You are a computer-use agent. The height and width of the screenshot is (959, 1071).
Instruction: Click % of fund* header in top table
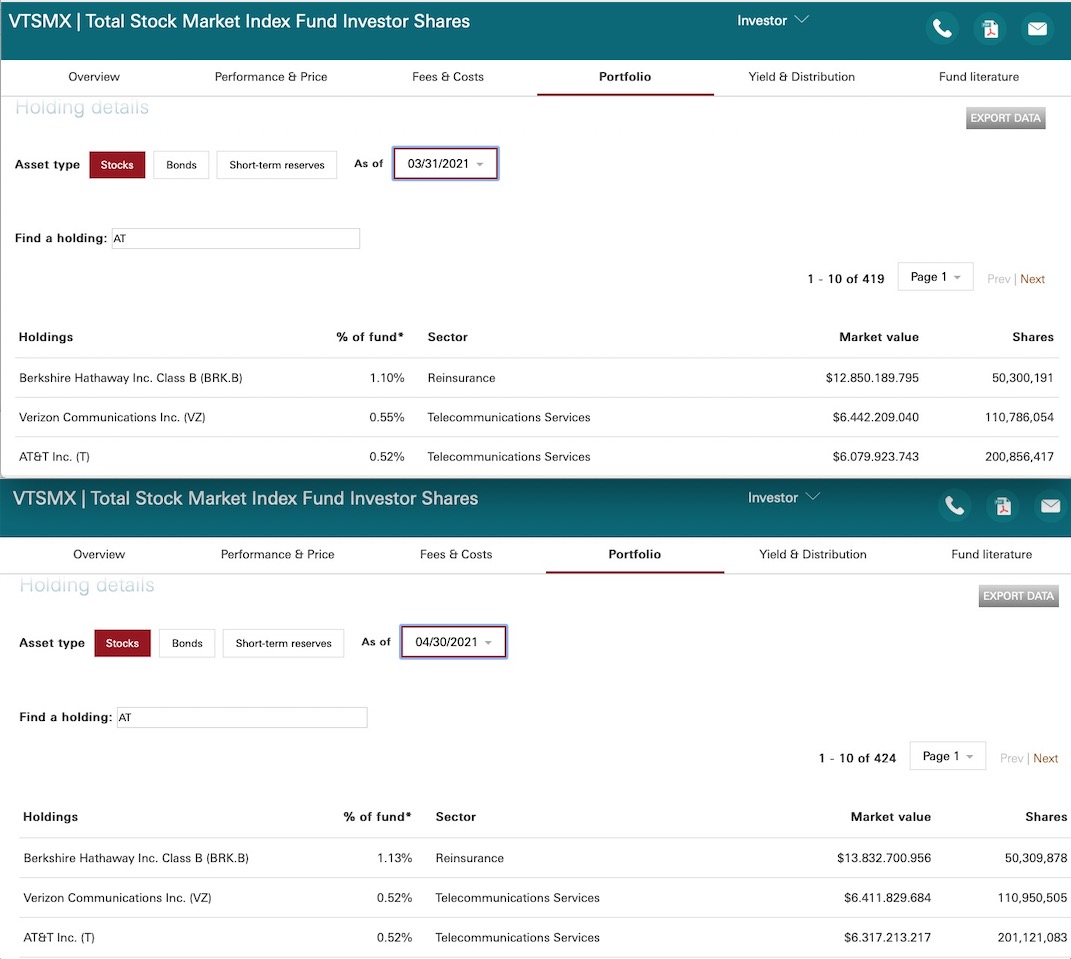[x=370, y=337]
